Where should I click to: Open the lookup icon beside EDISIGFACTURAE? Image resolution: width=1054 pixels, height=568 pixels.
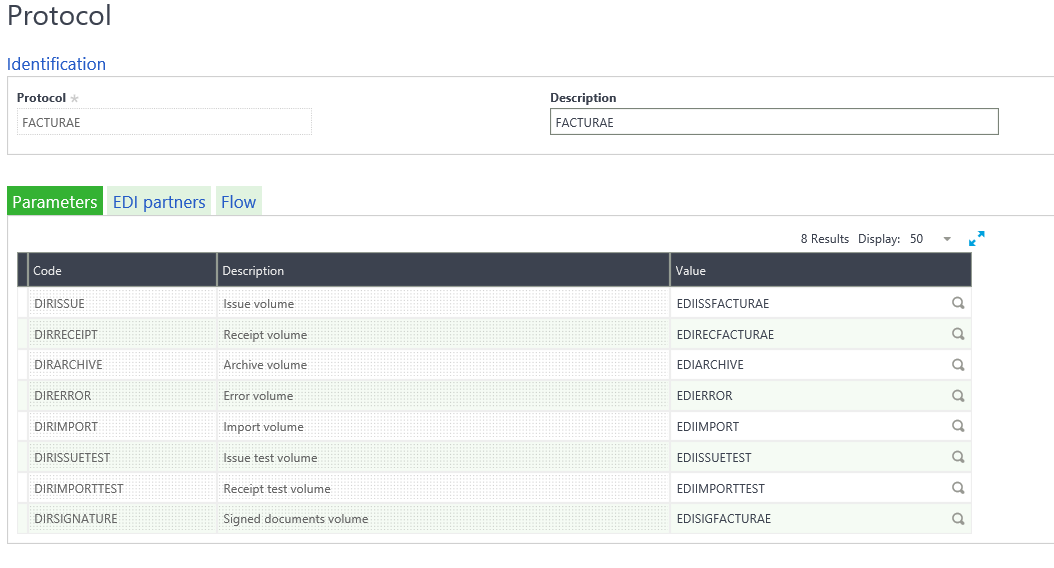pyautogui.click(x=957, y=519)
